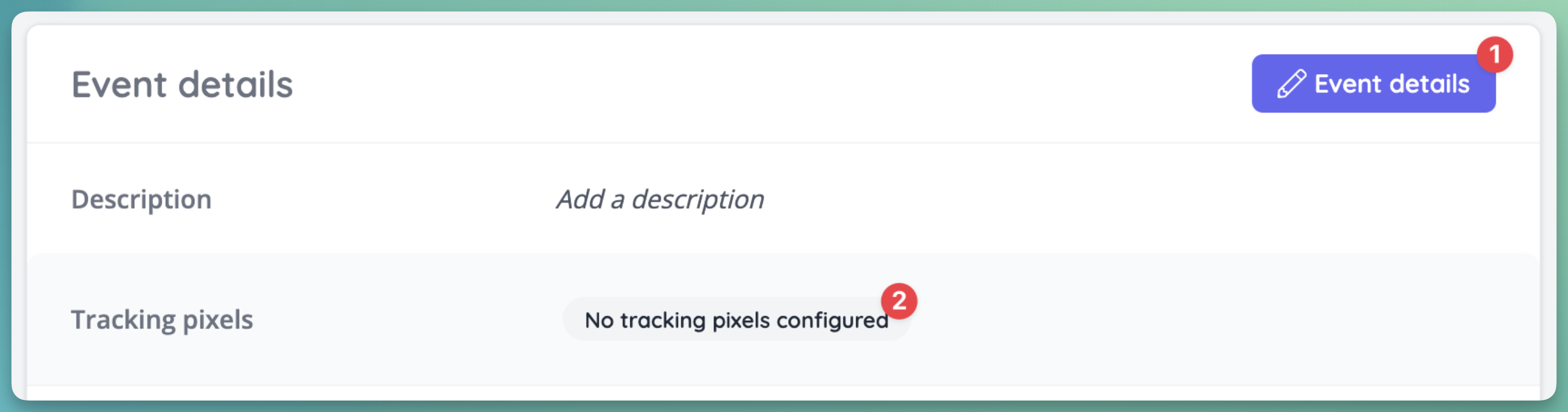Click the red badge numbered 1
The image size is (1568, 412).
pyautogui.click(x=1495, y=55)
